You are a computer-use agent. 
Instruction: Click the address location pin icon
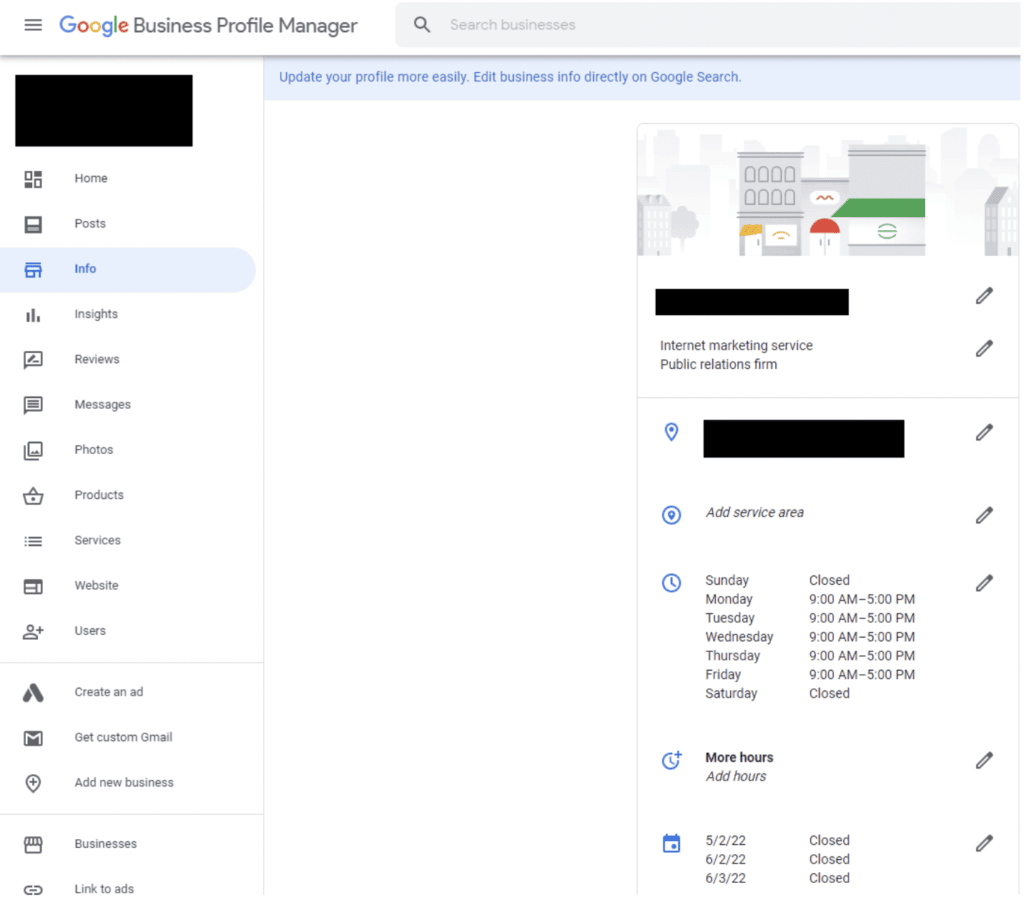tap(671, 432)
